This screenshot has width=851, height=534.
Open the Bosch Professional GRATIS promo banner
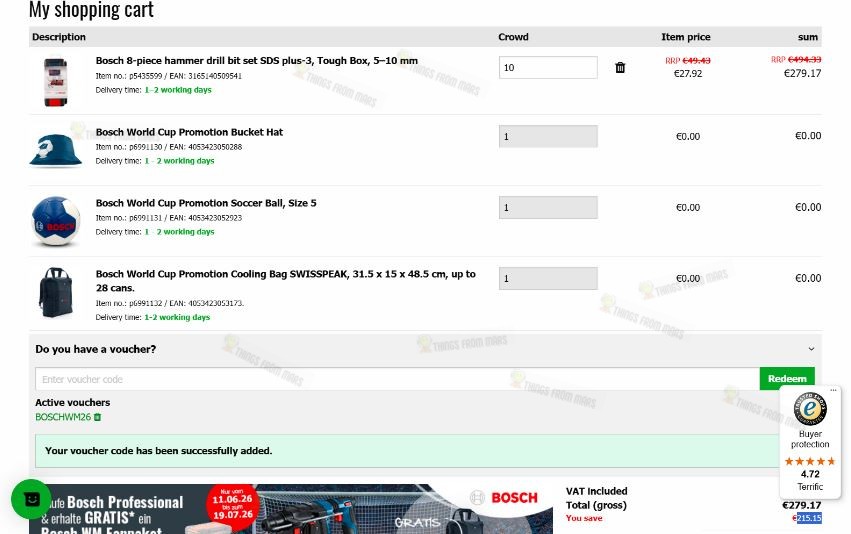click(291, 509)
